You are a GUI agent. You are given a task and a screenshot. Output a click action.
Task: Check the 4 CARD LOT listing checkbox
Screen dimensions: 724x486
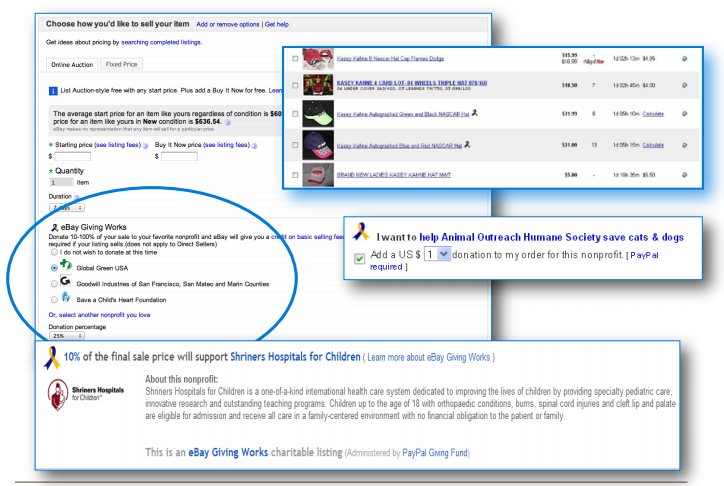tap(295, 85)
